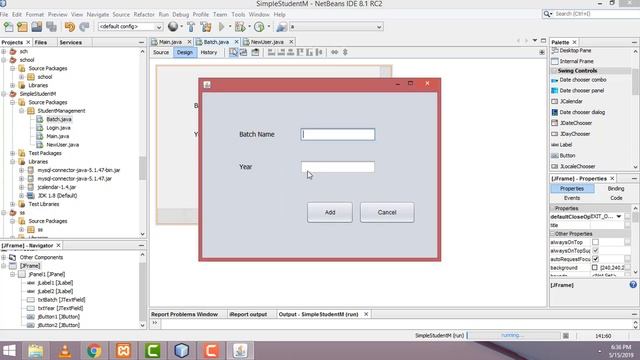Image resolution: width=640 pixels, height=360 pixels.
Task: Click the change horizontal resizability icon
Action: [x=334, y=52]
